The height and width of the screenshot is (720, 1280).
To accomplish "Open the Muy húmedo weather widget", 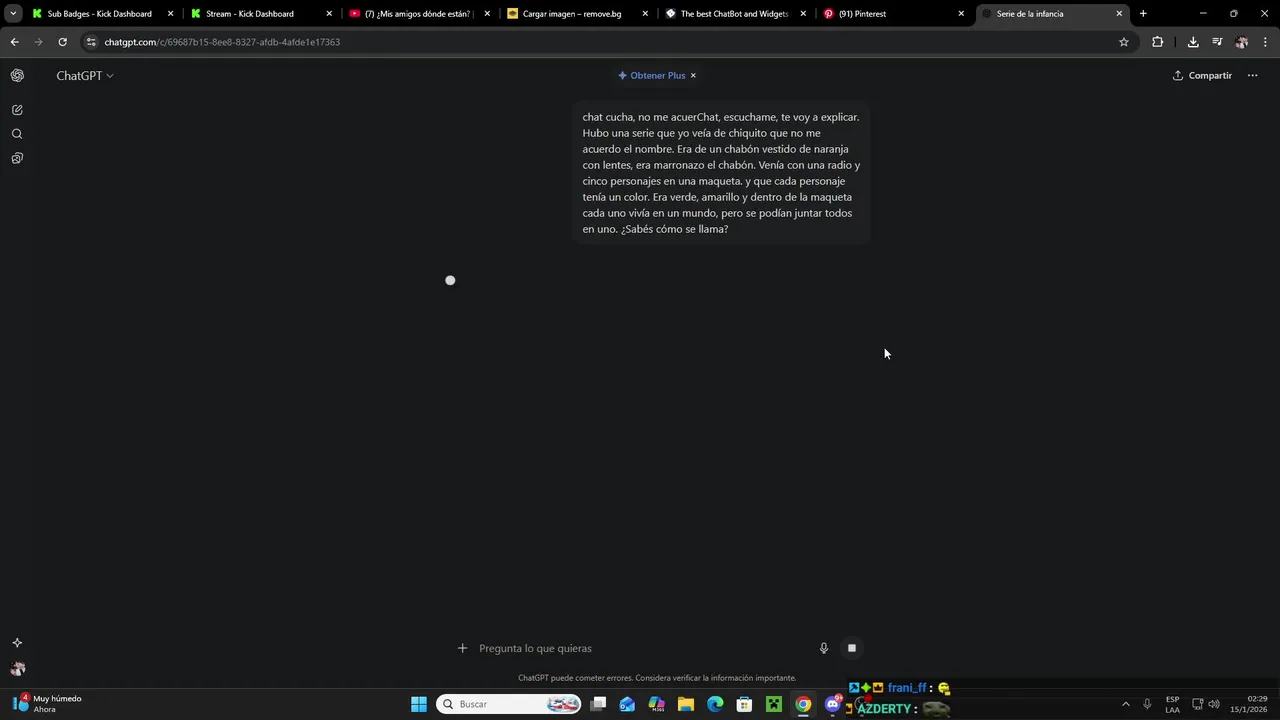I will [47, 704].
